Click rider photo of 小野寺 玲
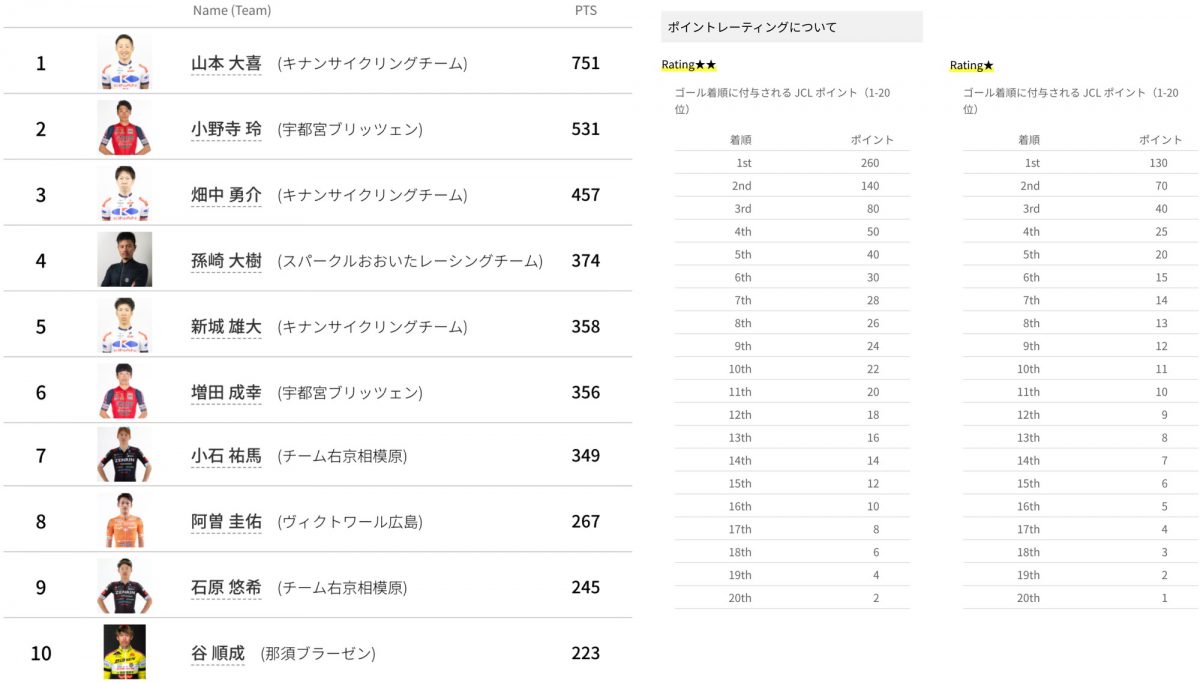Viewport: 1200px width, 683px height. point(125,128)
